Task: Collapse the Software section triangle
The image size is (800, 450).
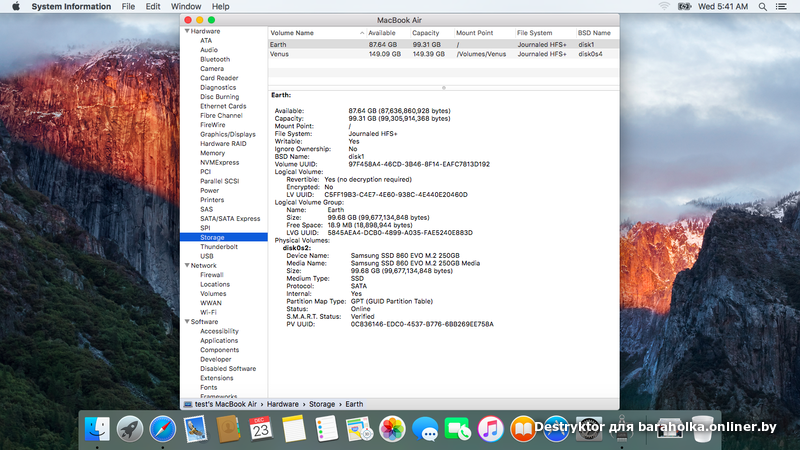Action: pyautogui.click(x=187, y=321)
